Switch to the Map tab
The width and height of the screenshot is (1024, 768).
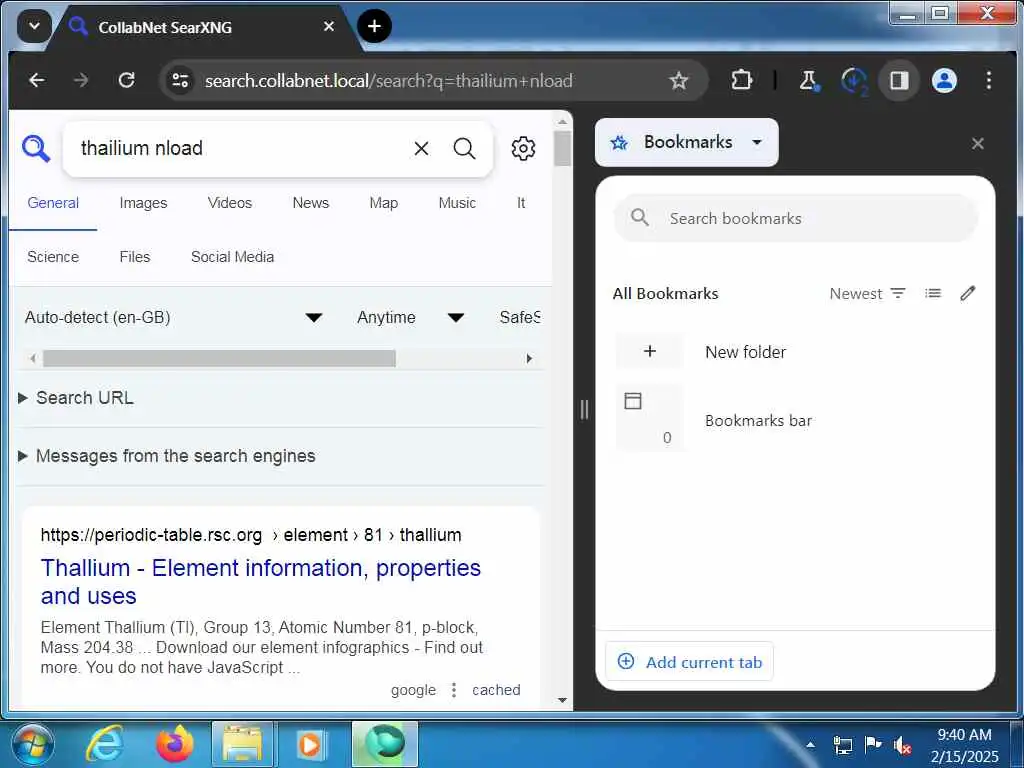coord(383,203)
